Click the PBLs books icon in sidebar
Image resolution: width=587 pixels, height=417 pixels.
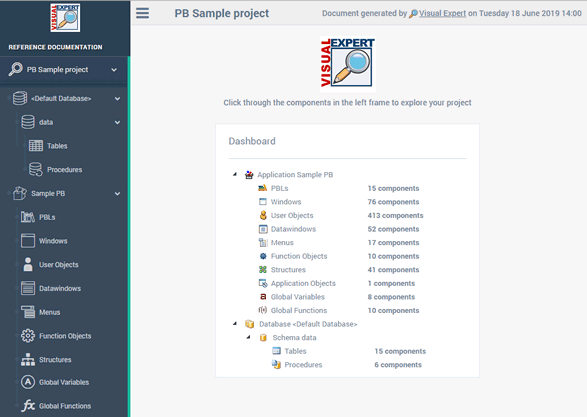[28, 217]
